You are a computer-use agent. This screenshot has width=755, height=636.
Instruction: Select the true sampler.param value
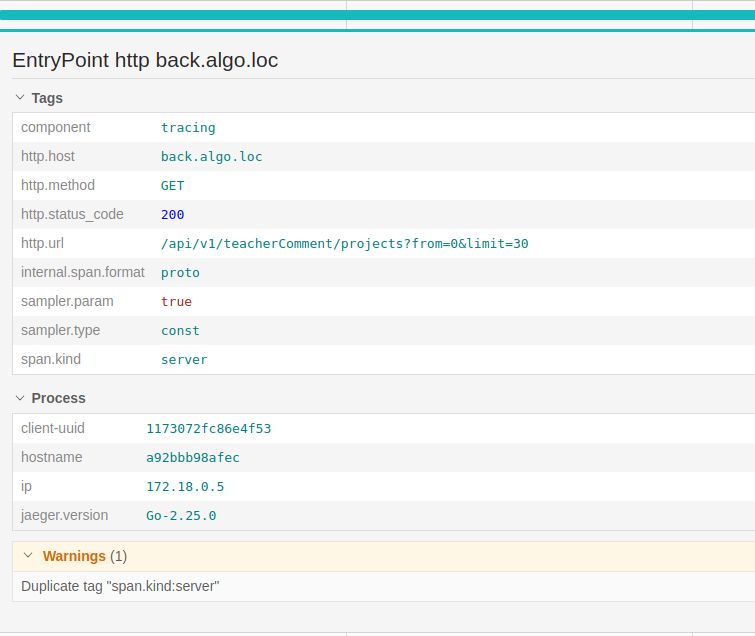[176, 301]
